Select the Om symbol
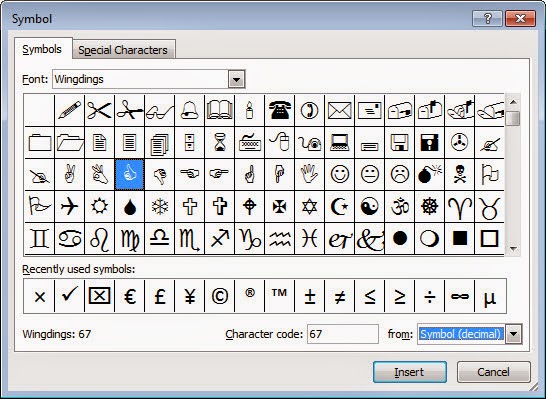Viewport: 546px width, 399px height. tap(399, 206)
